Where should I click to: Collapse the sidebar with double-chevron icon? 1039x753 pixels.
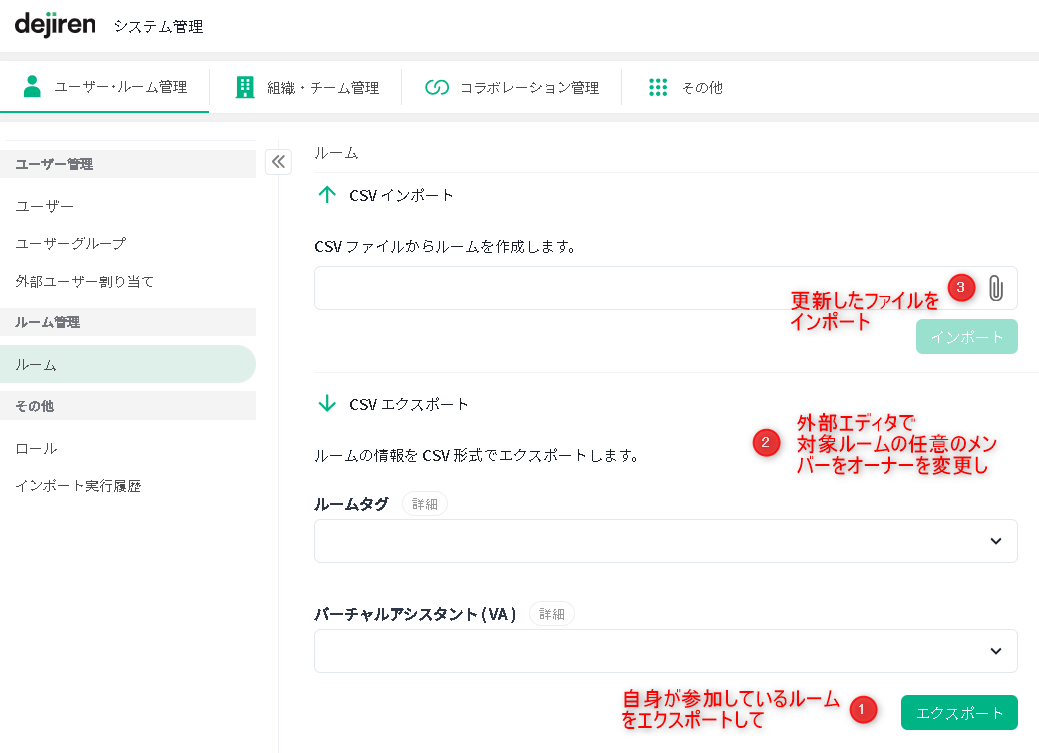tap(278, 162)
